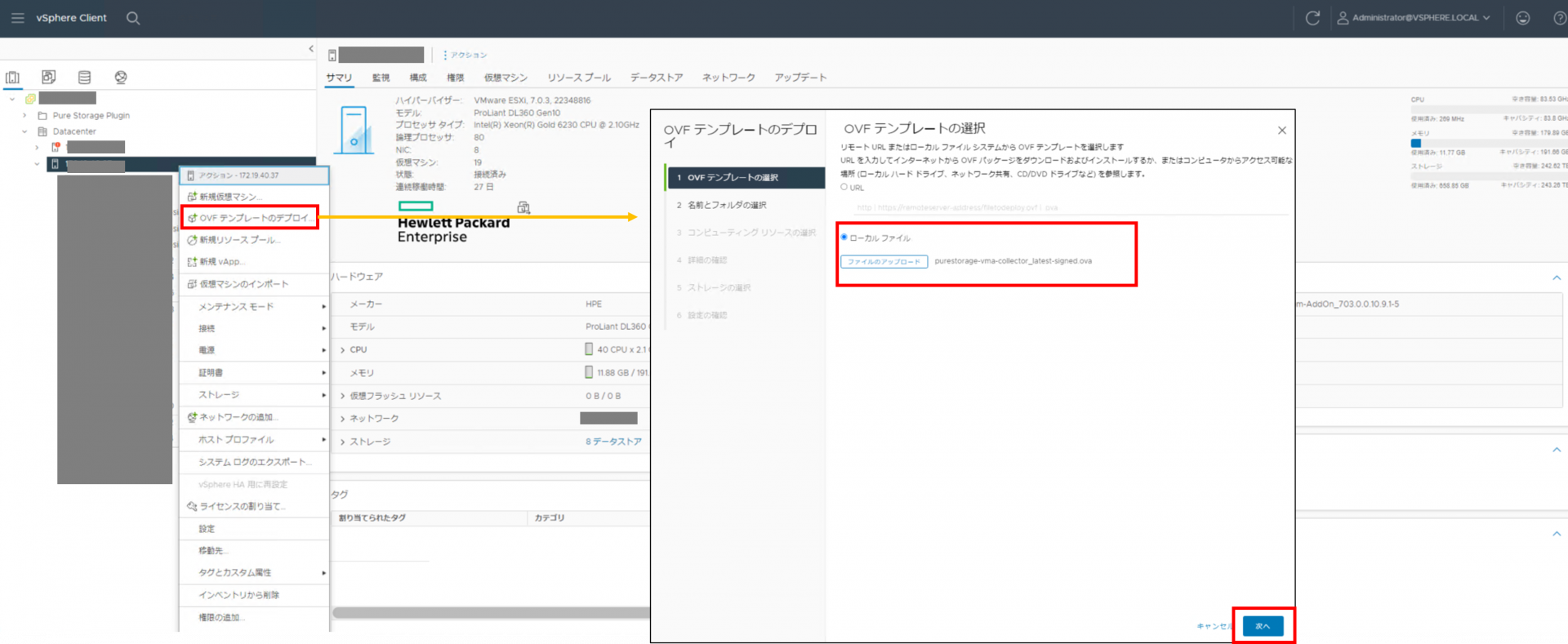Select the ローカル ファイル radio button
Image resolution: width=1568 pixels, height=644 pixels.
click(844, 238)
